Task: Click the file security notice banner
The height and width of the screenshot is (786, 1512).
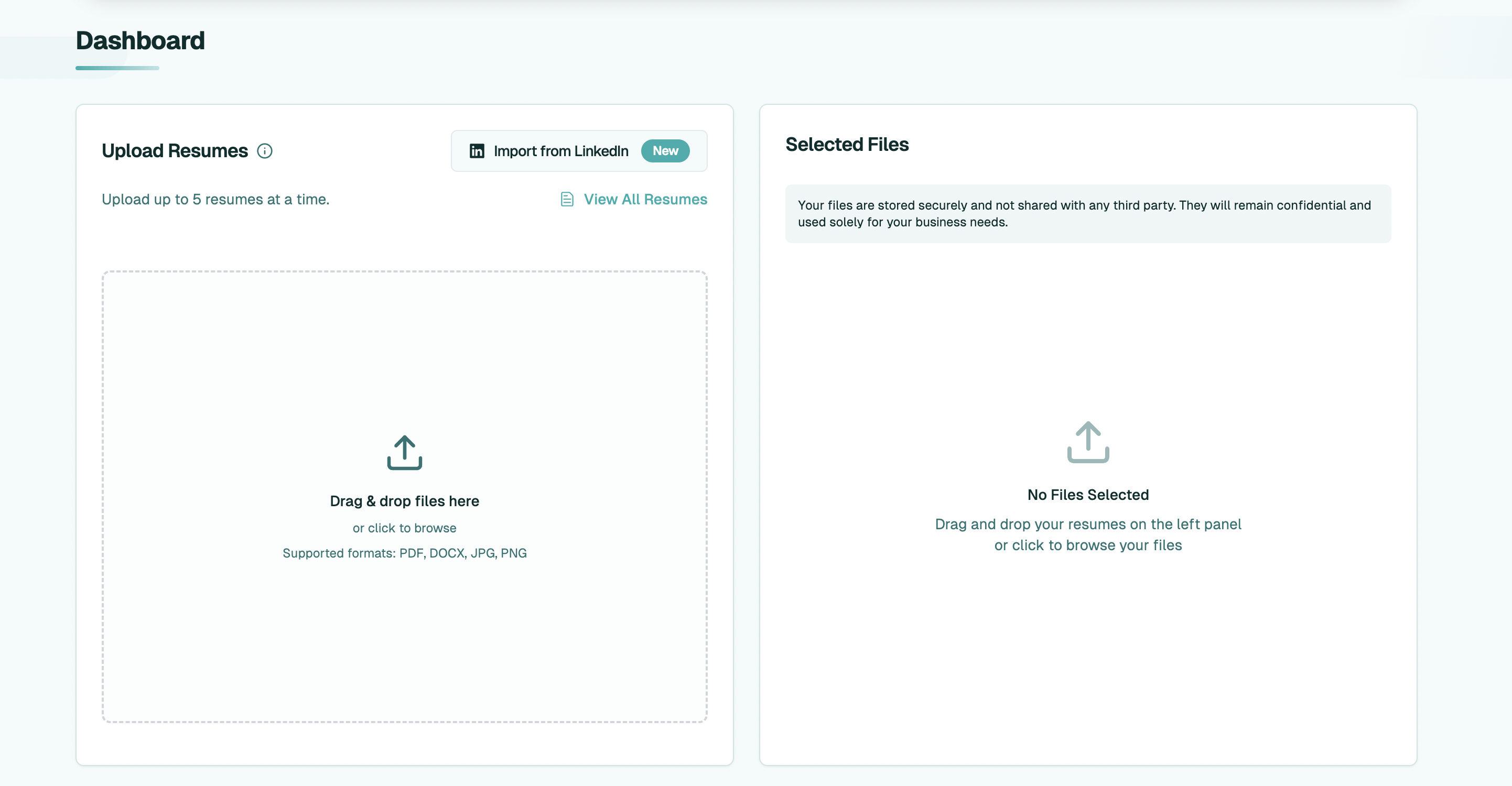Action: point(1088,213)
